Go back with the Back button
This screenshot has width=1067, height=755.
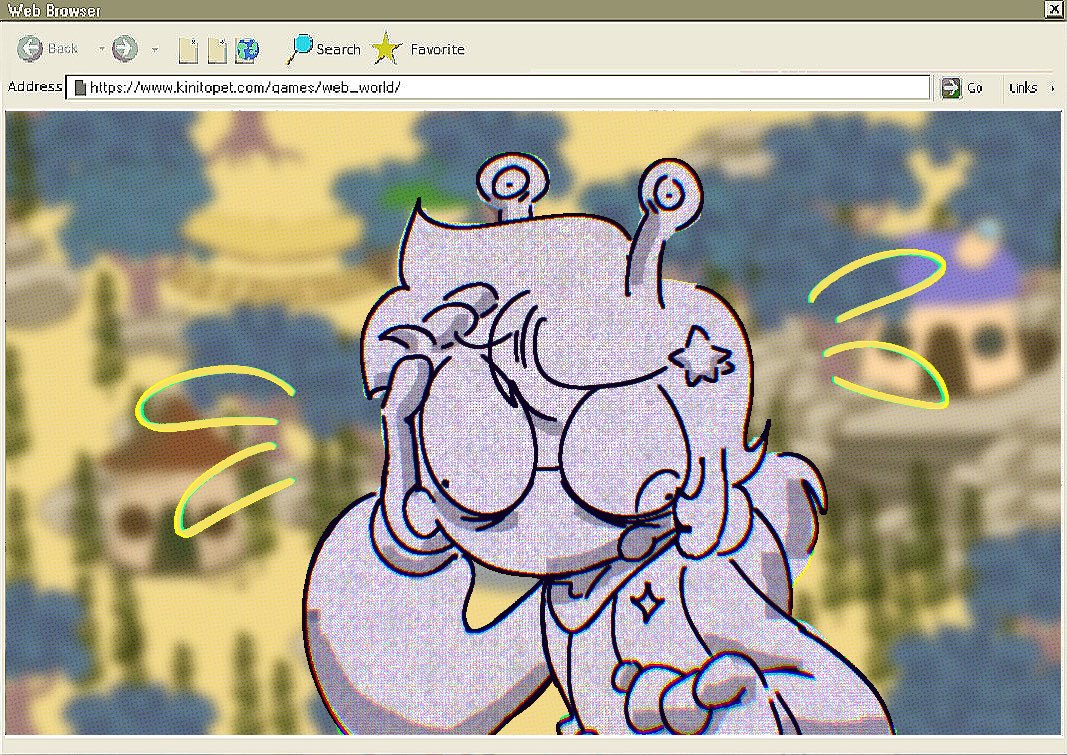coord(47,48)
